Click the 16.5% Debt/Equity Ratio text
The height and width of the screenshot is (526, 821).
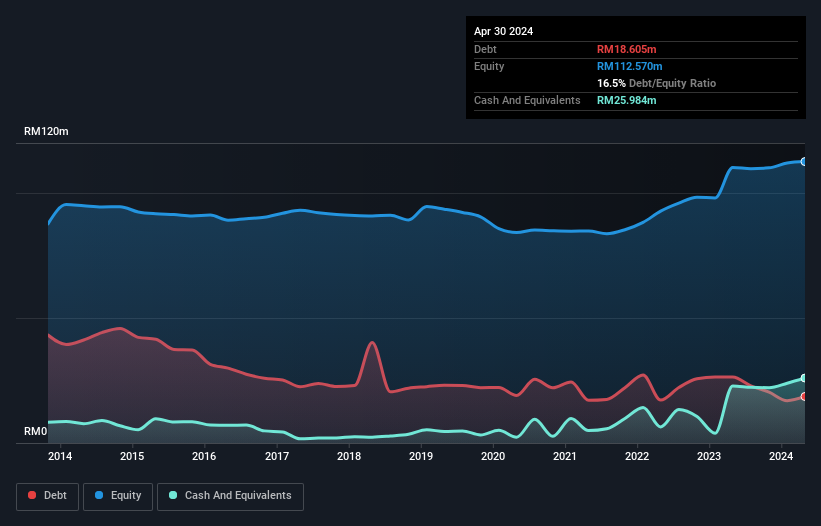coord(656,83)
